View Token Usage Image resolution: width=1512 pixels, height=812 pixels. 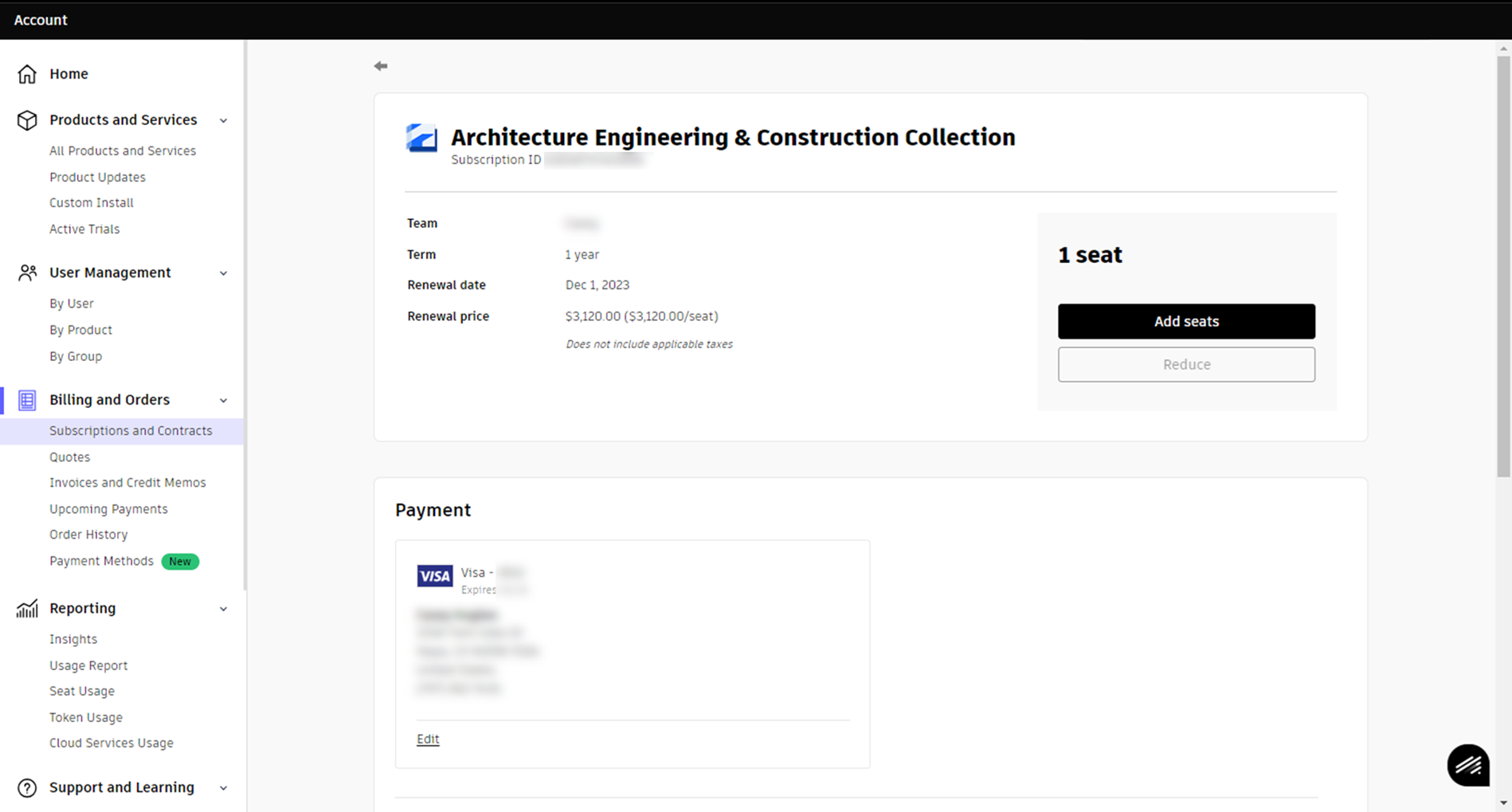point(86,717)
